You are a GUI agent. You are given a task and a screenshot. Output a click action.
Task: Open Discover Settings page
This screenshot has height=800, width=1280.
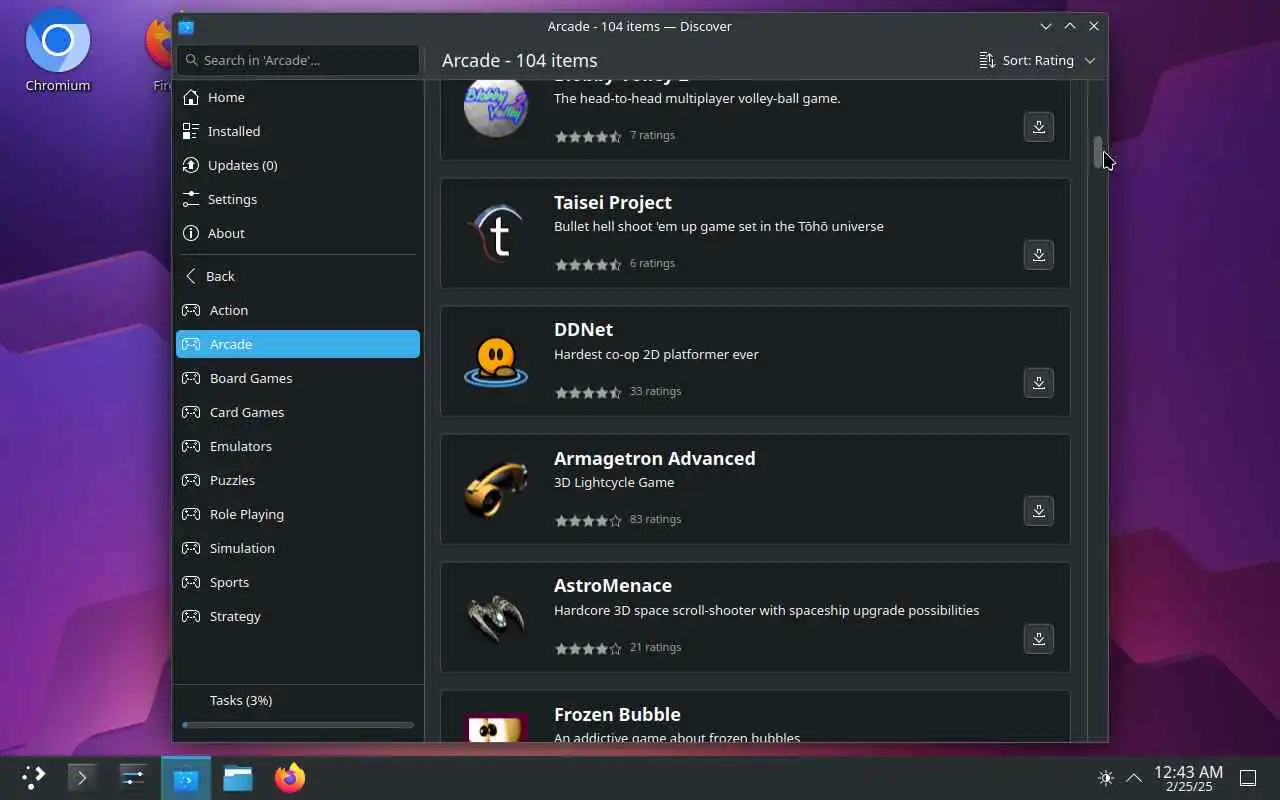298,199
